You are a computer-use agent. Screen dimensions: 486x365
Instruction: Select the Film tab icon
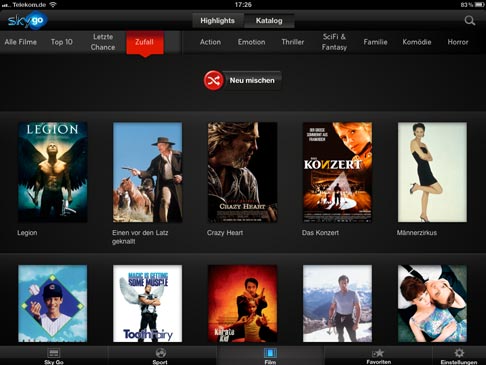(x=270, y=353)
